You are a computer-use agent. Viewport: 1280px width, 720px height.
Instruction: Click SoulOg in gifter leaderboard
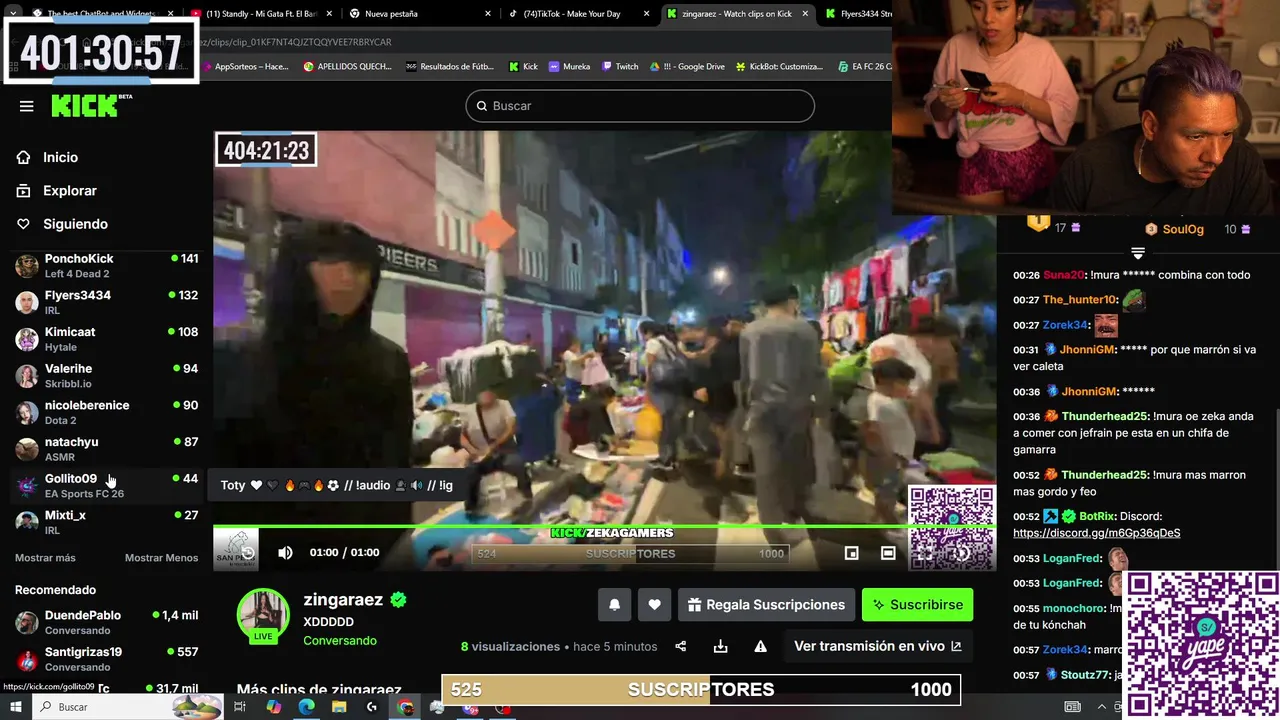point(1183,229)
